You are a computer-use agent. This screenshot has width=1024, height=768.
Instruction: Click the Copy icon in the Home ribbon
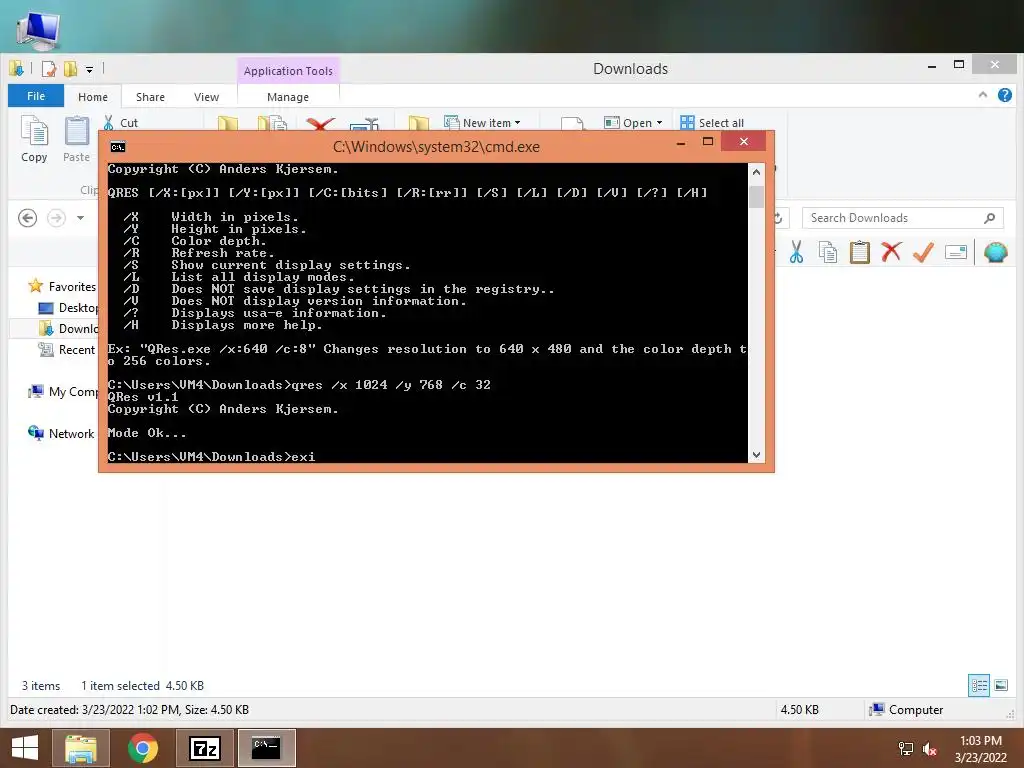tap(34, 138)
